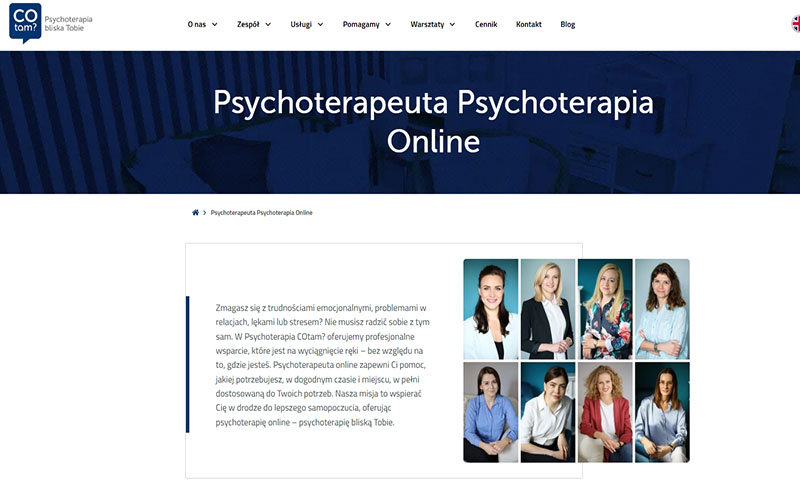This screenshot has width=800, height=500.
Task: Open the Zespół menu item
Action: coord(248,24)
